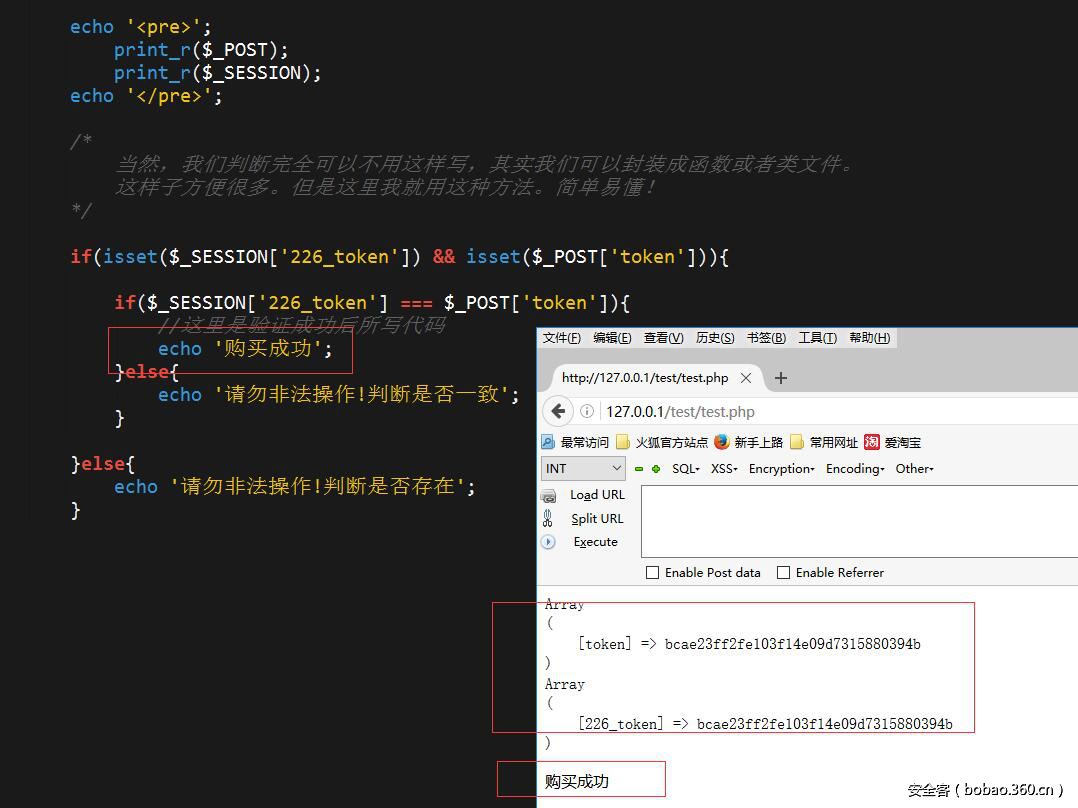Open the 文件(F) menu
The width and height of the screenshot is (1078, 808).
(x=561, y=338)
